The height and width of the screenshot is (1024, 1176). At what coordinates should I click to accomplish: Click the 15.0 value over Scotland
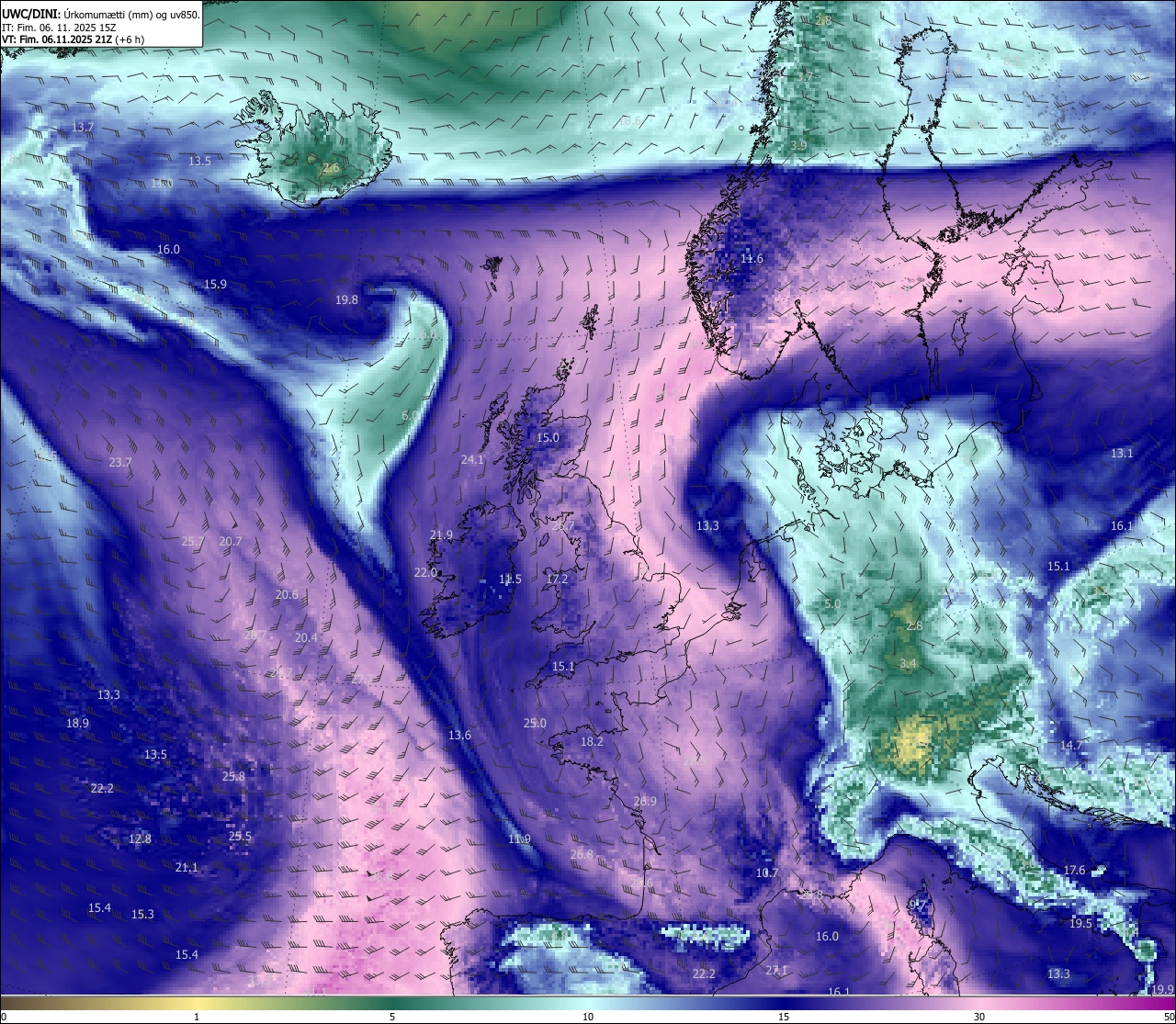coord(548,438)
